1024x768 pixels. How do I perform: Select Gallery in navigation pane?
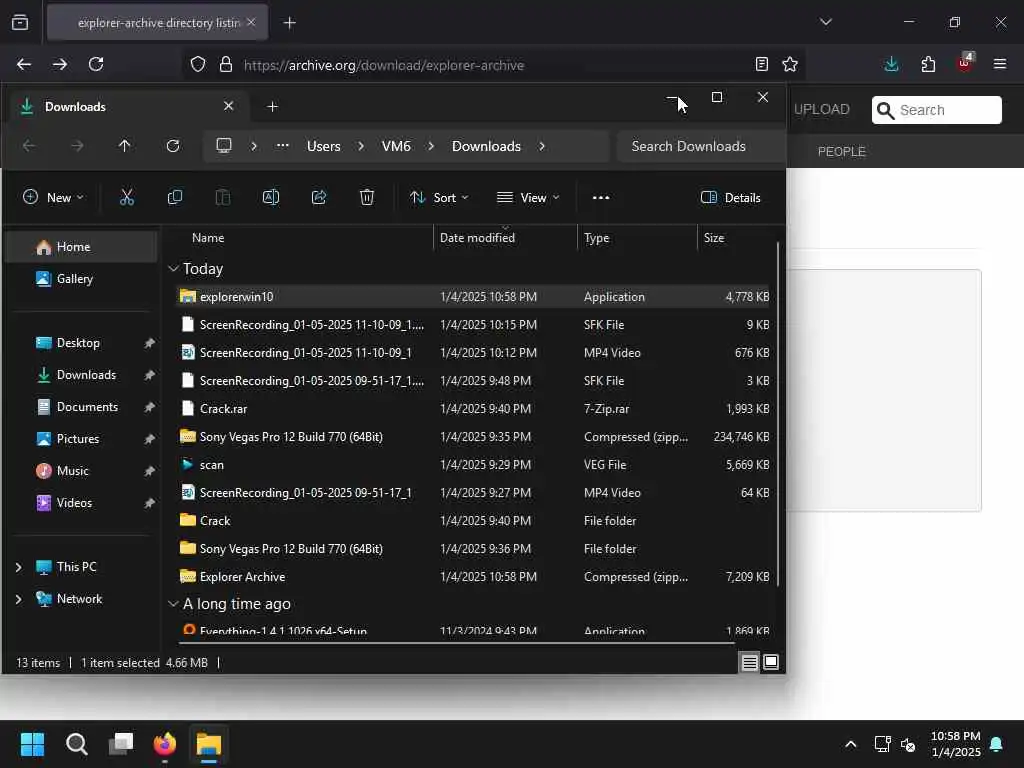(x=82, y=279)
